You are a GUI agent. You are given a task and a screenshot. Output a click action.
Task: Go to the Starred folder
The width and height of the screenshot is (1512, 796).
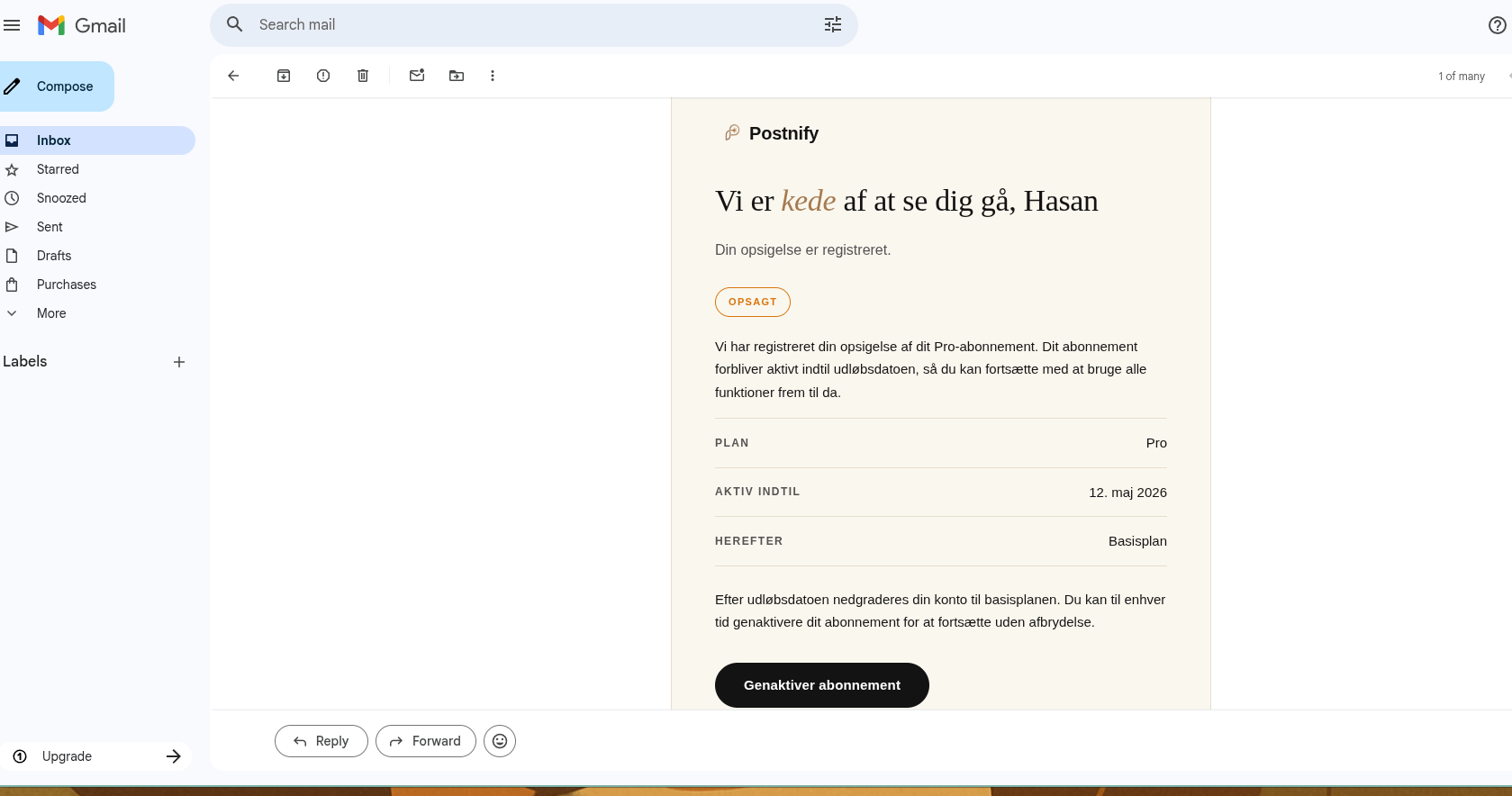click(58, 169)
